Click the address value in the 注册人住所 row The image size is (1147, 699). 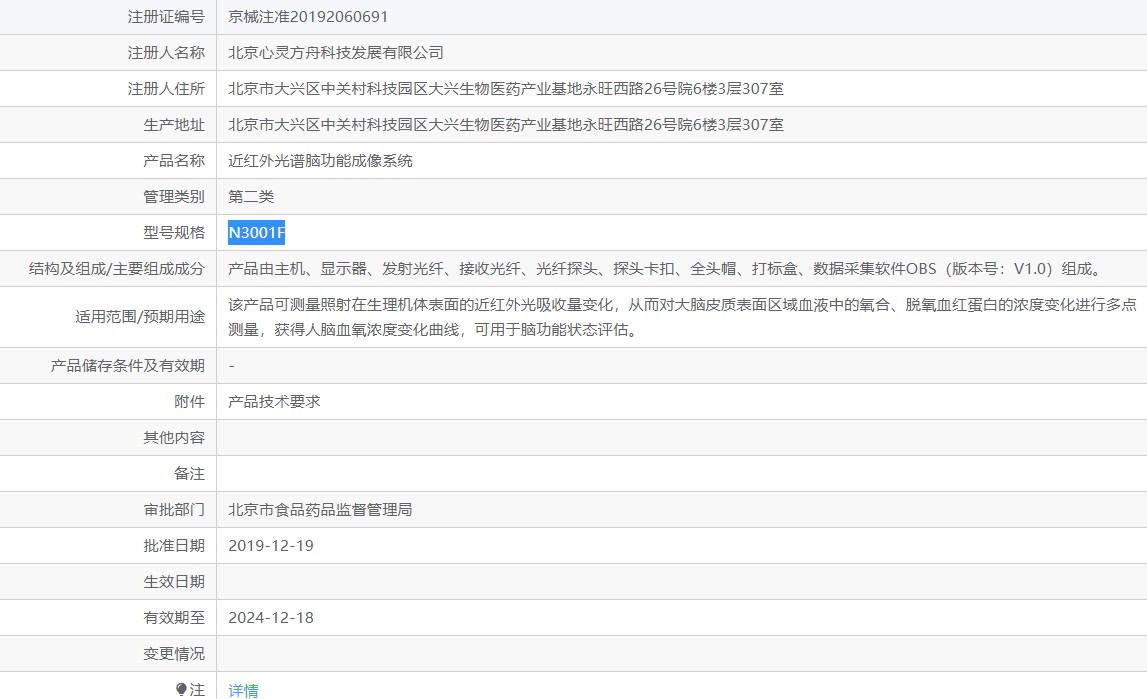coord(505,88)
